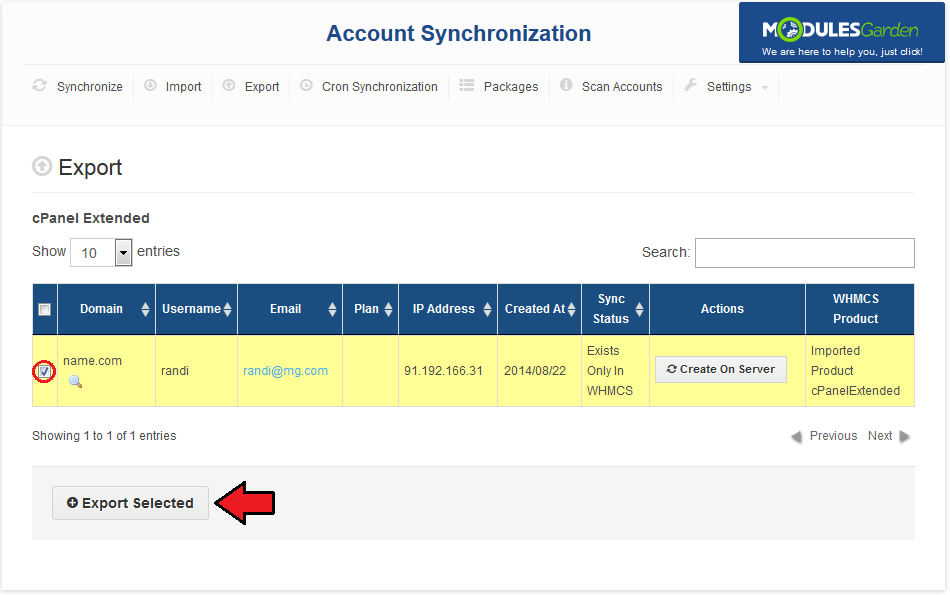
Task: Sort table by Sync Status column
Action: 639,309
